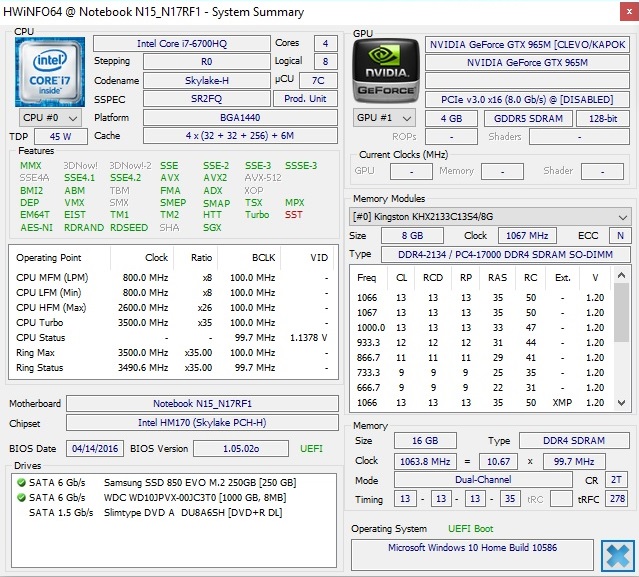Click the 933.3 frequency row in memory table
The height and width of the screenshot is (577, 639).
[481, 343]
